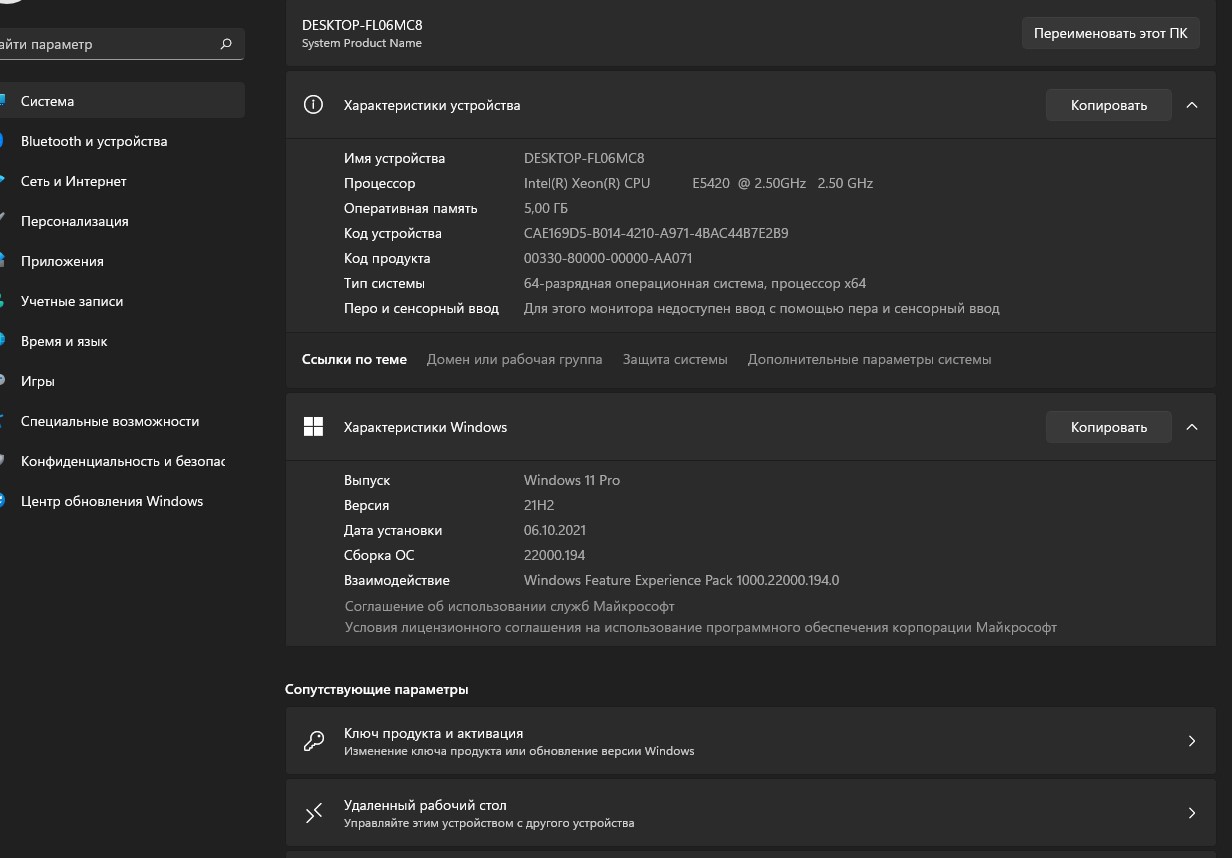
Task: Open Соглашение об использовании служб Майкрософт
Action: (x=509, y=606)
